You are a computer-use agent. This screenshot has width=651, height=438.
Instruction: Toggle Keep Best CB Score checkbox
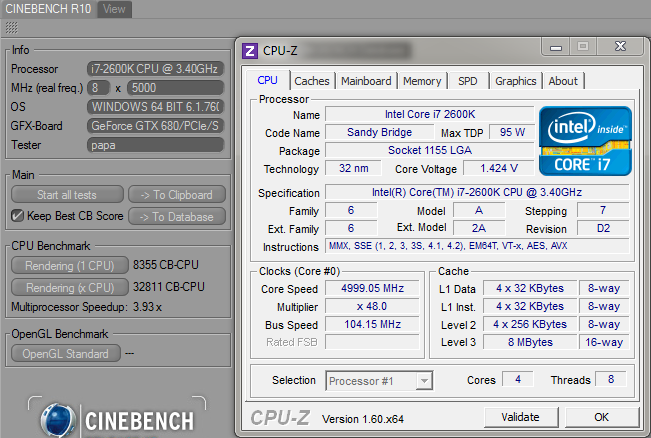click(17, 216)
